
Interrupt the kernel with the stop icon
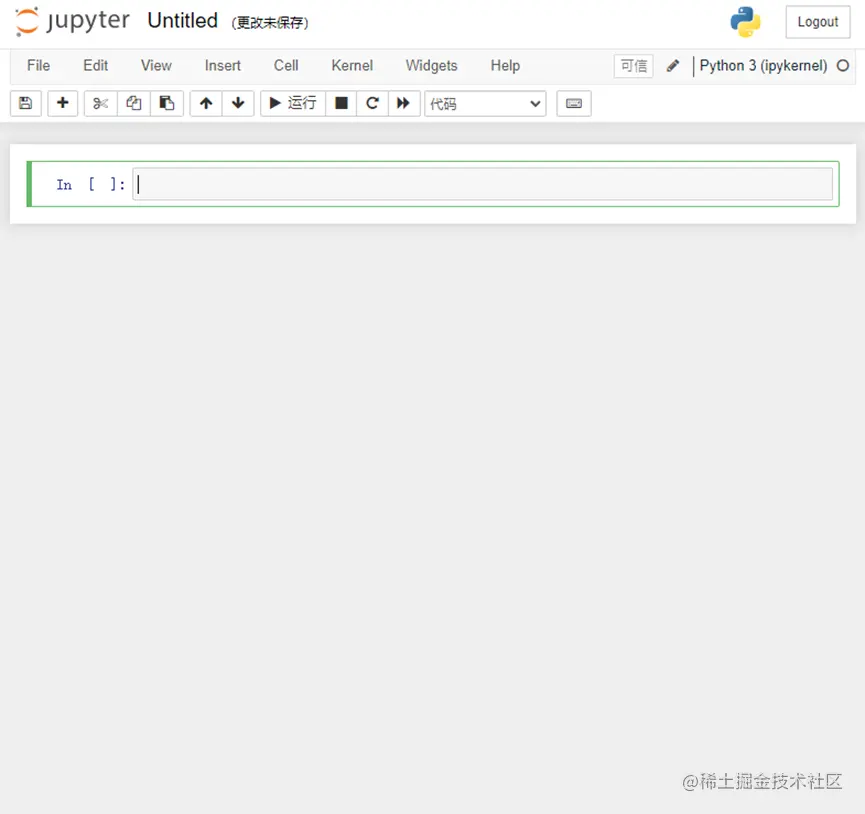(341, 103)
